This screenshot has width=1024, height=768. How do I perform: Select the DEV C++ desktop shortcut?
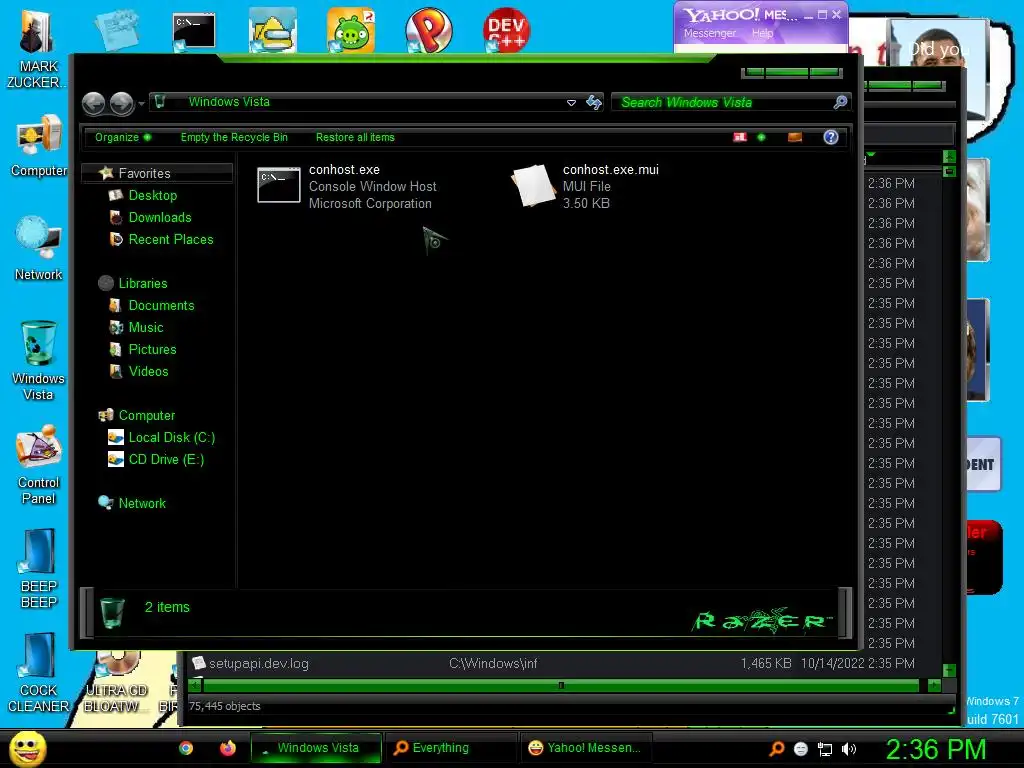[506, 31]
